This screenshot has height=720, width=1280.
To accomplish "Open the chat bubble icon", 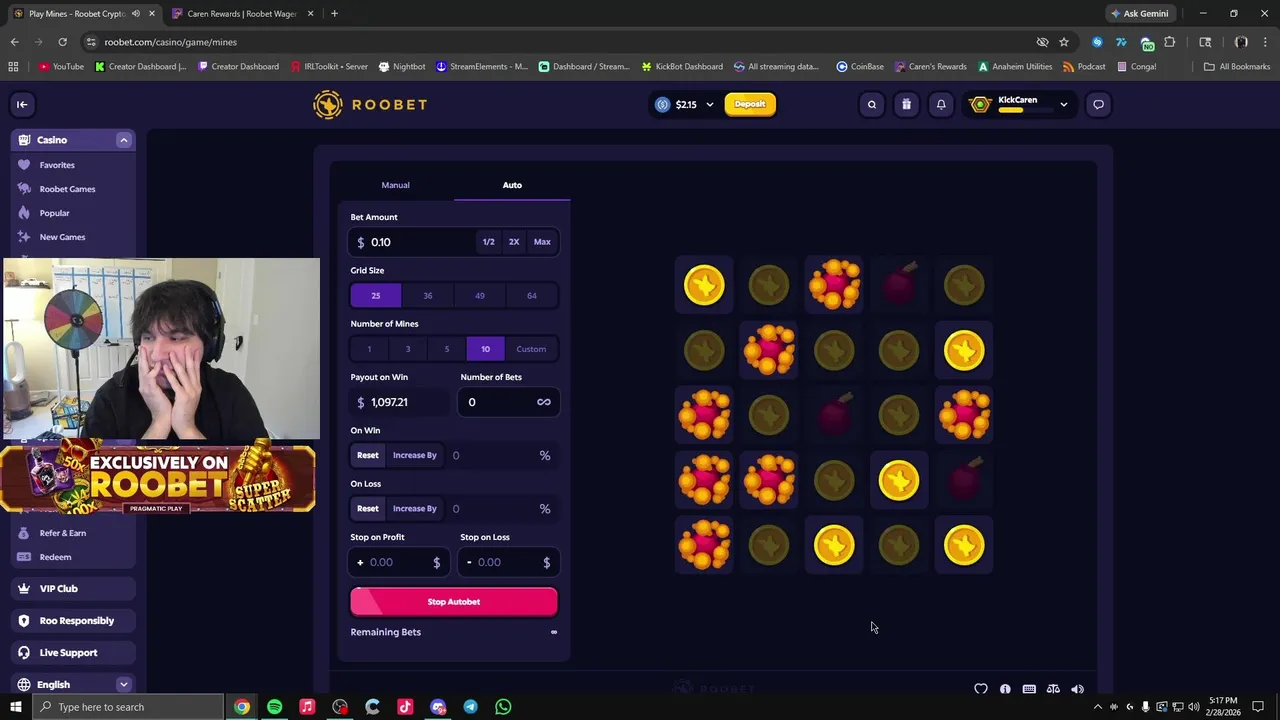I will pyautogui.click(x=1098, y=104).
